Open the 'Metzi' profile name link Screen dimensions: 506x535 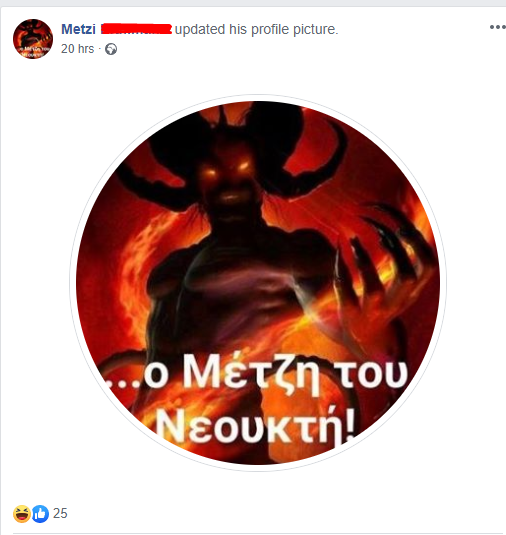coord(78,29)
